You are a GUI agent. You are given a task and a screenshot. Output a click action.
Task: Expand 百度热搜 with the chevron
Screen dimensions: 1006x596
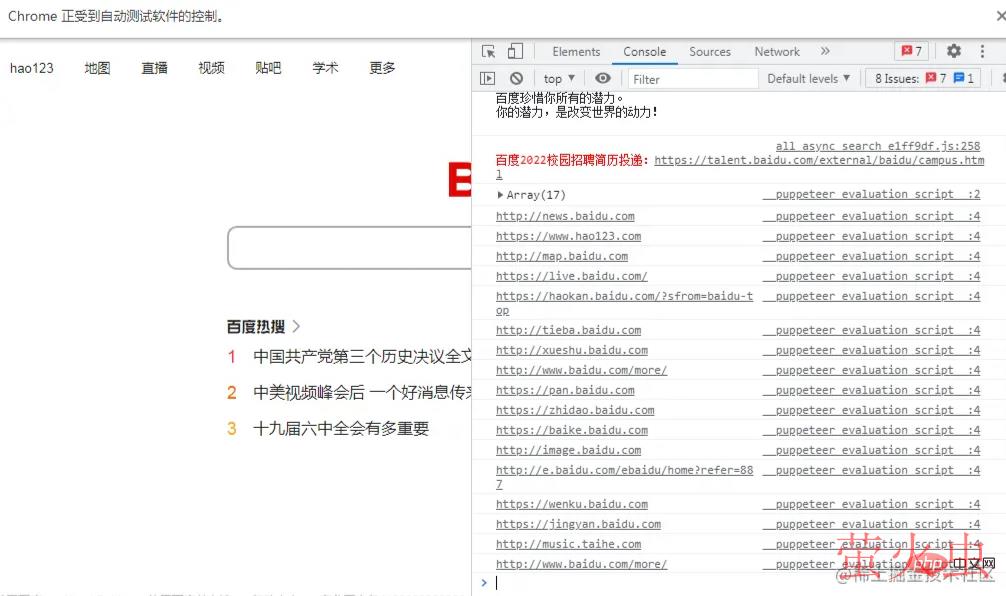[x=296, y=326]
